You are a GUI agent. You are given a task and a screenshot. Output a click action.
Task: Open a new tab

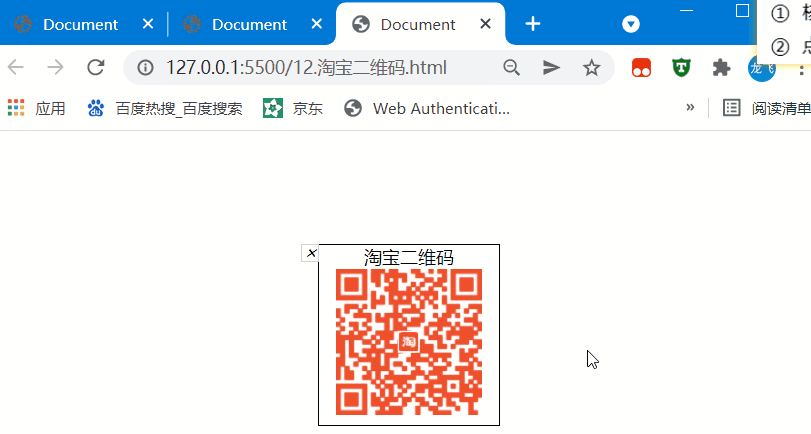click(533, 24)
